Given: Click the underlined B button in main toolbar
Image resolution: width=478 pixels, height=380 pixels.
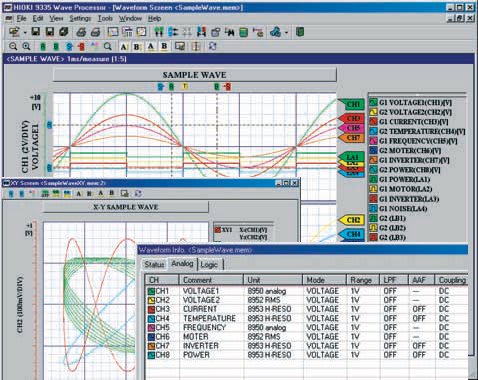Looking at the screenshot, I should pyautogui.click(x=164, y=47).
